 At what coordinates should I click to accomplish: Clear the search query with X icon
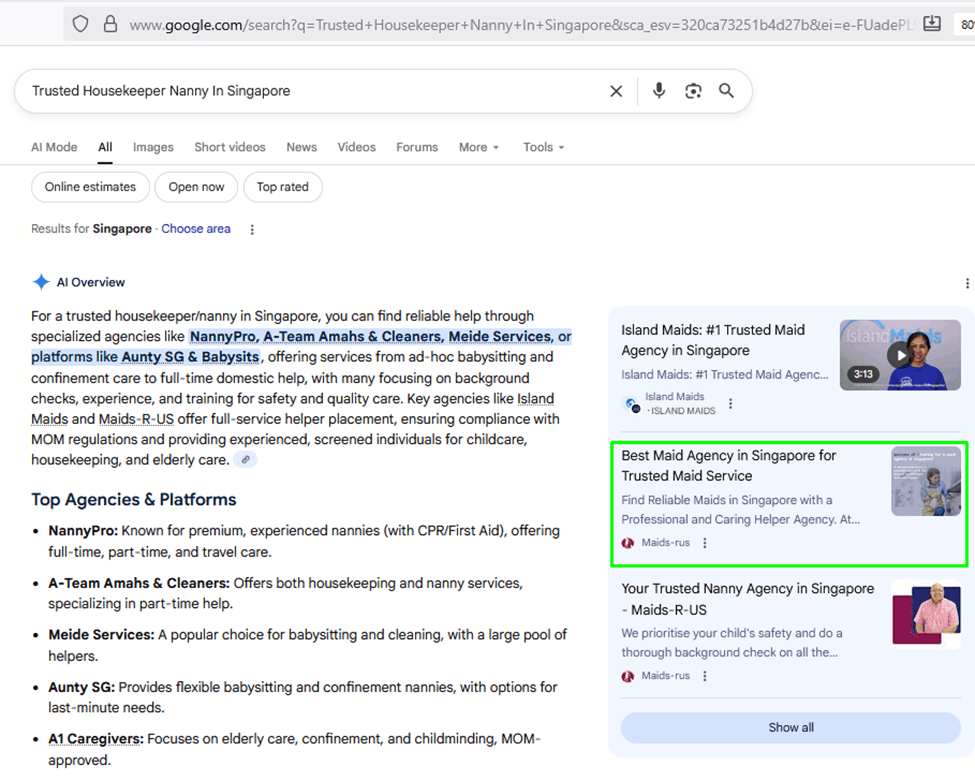click(x=616, y=91)
